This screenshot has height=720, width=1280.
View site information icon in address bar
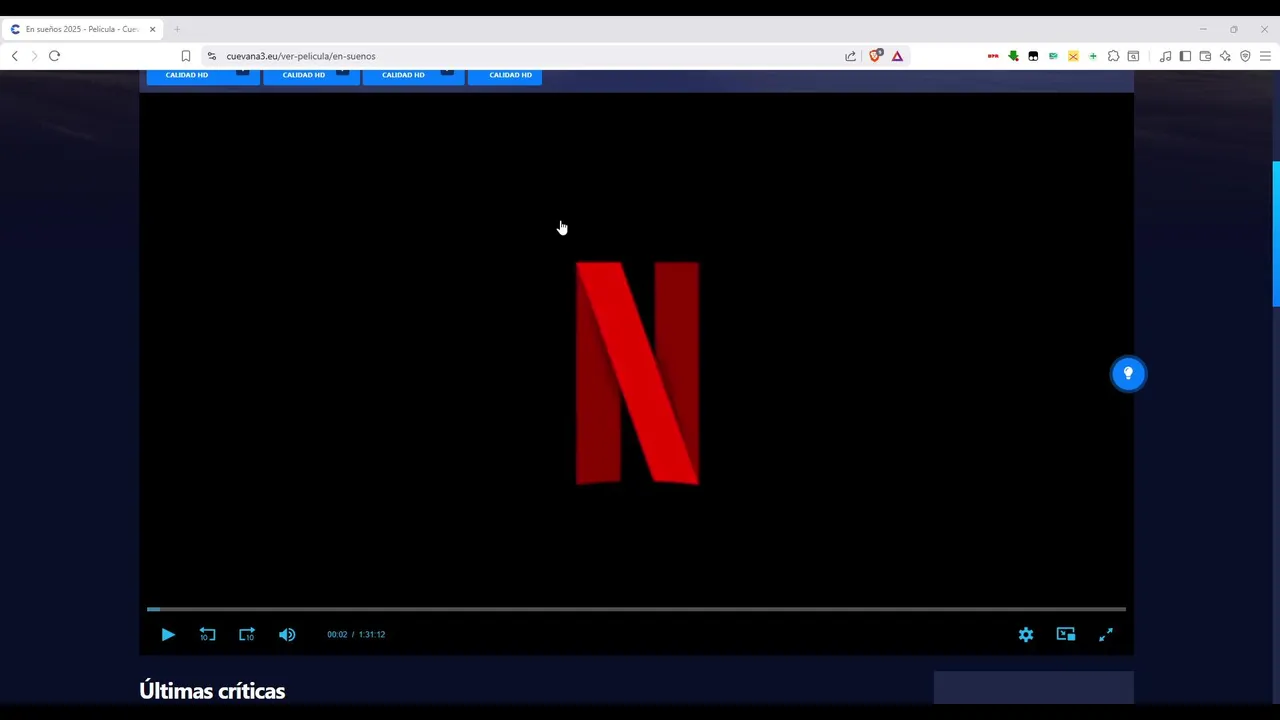(x=211, y=56)
